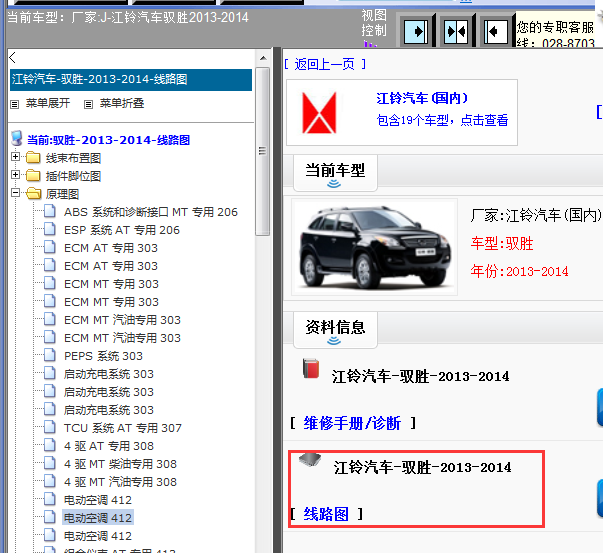Viewport: 603px width, 553px height.
Task: Click the view control split-both-arrows button
Action: (456, 31)
